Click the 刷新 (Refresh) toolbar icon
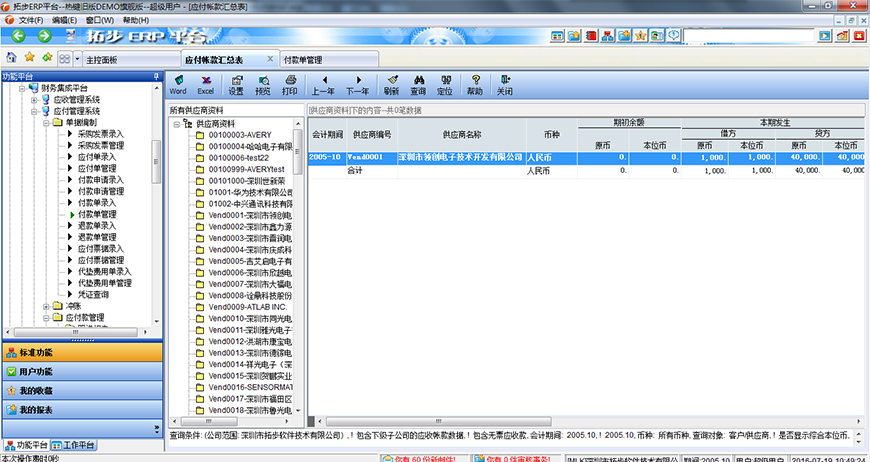 [x=391, y=84]
